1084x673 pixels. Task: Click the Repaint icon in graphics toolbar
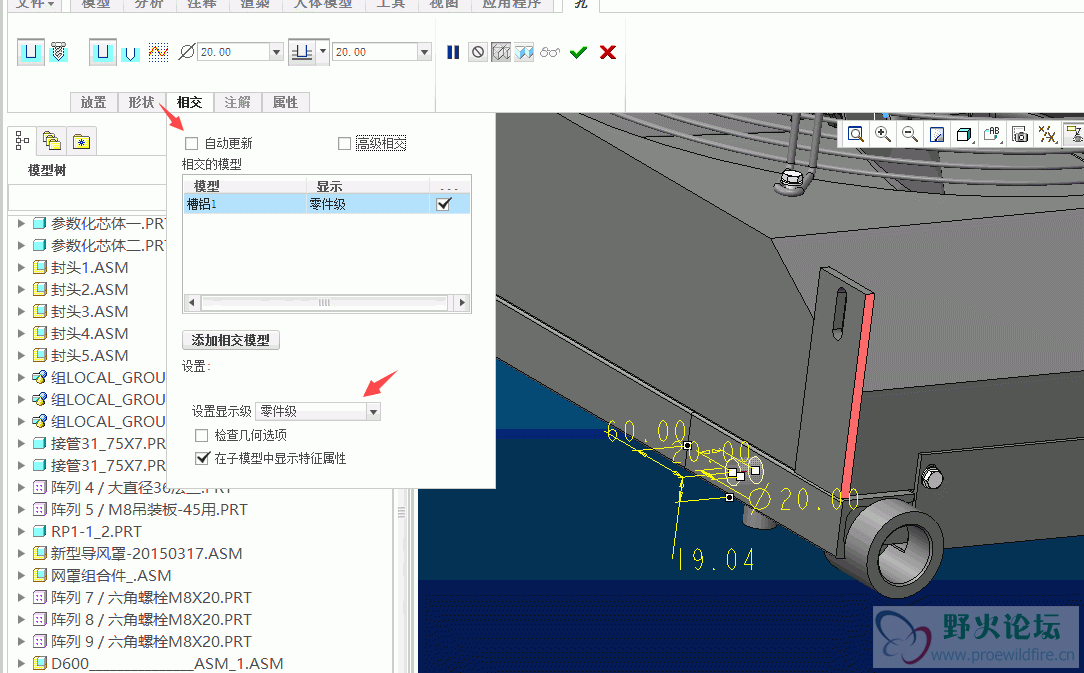pyautogui.click(x=937, y=134)
